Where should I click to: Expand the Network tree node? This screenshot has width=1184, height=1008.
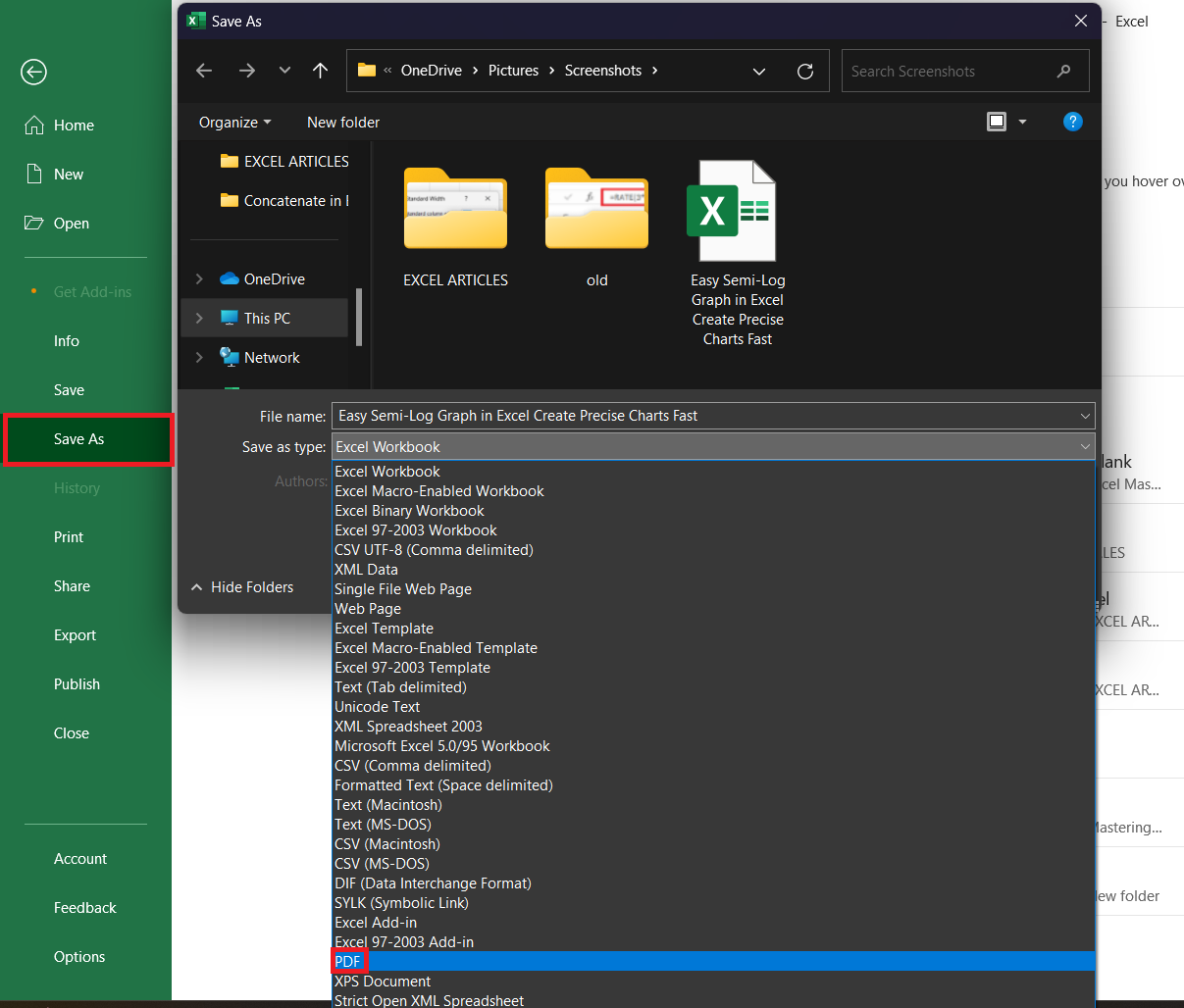pyautogui.click(x=199, y=358)
